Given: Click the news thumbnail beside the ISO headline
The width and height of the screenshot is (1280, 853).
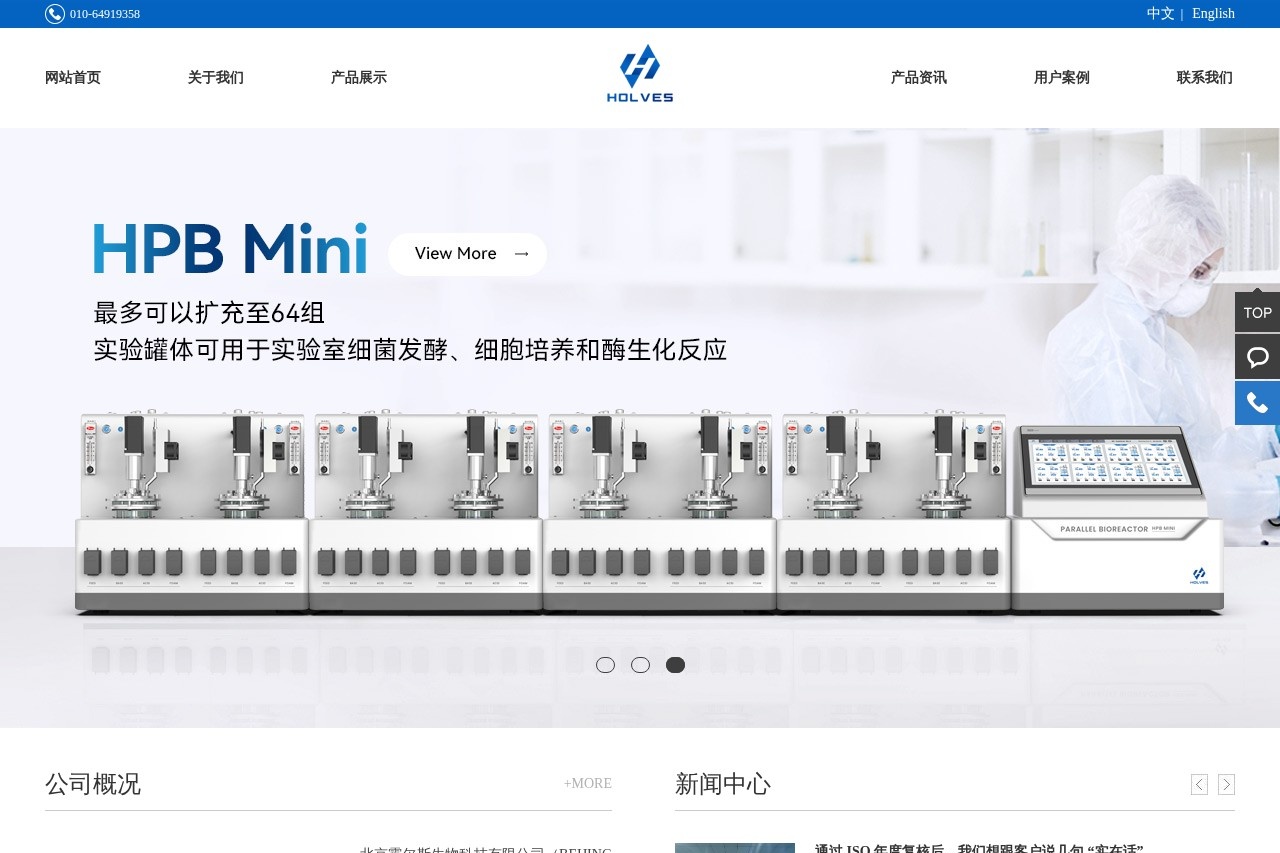Looking at the screenshot, I should [735, 848].
